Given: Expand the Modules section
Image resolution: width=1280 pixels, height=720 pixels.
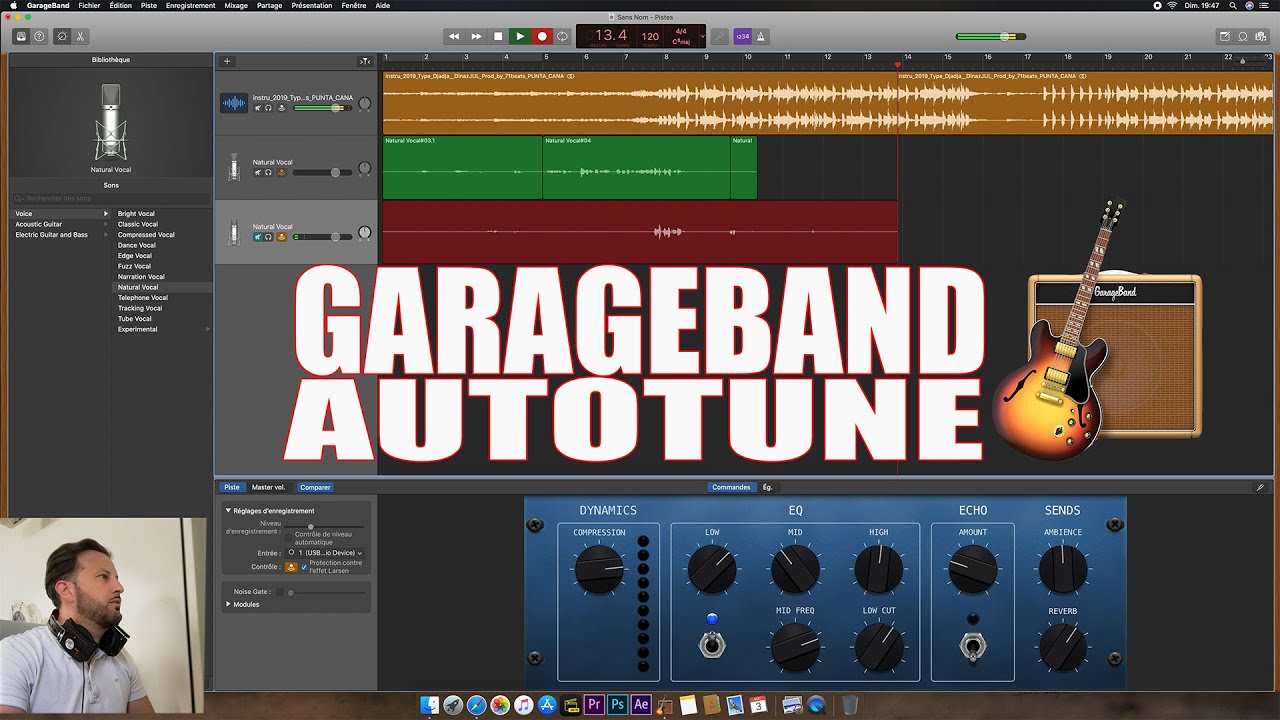Looking at the screenshot, I should tap(228, 604).
